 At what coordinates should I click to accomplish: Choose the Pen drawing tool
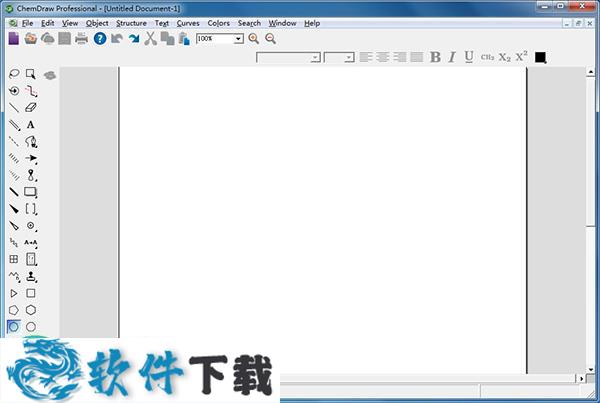pos(31,141)
